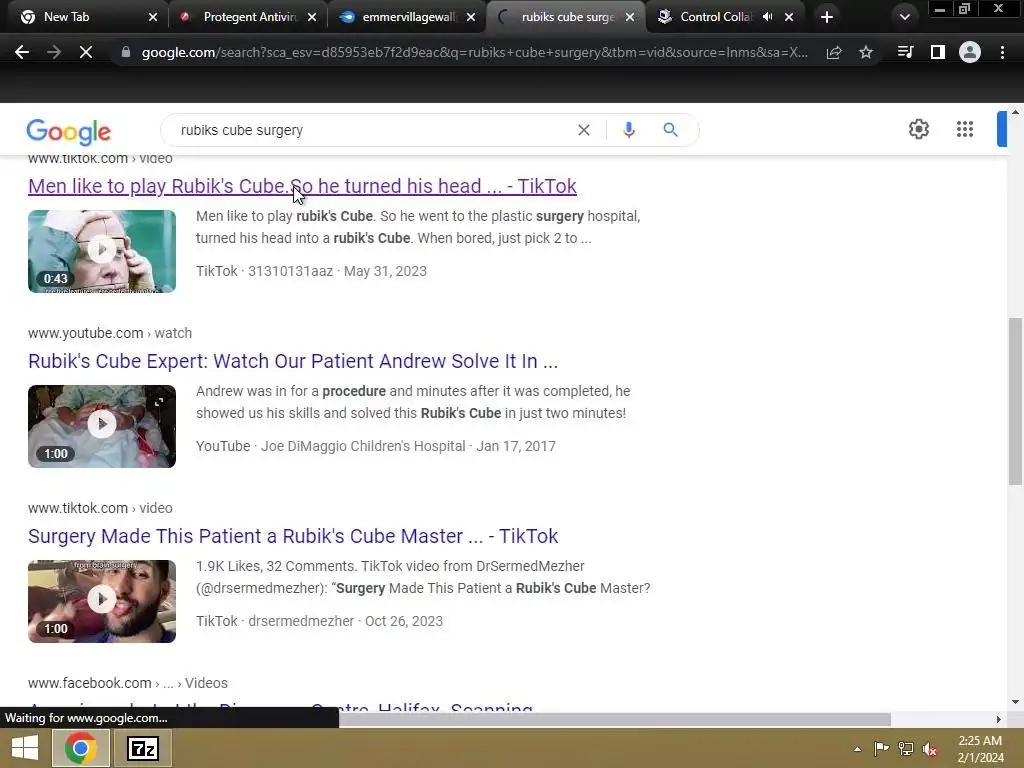
Task: Open network status tray icon
Action: point(906,748)
